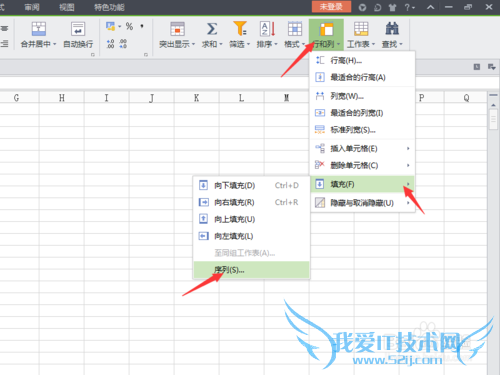Expand the Find dropdown arrow
This screenshot has width=500, height=375.
coord(401,44)
